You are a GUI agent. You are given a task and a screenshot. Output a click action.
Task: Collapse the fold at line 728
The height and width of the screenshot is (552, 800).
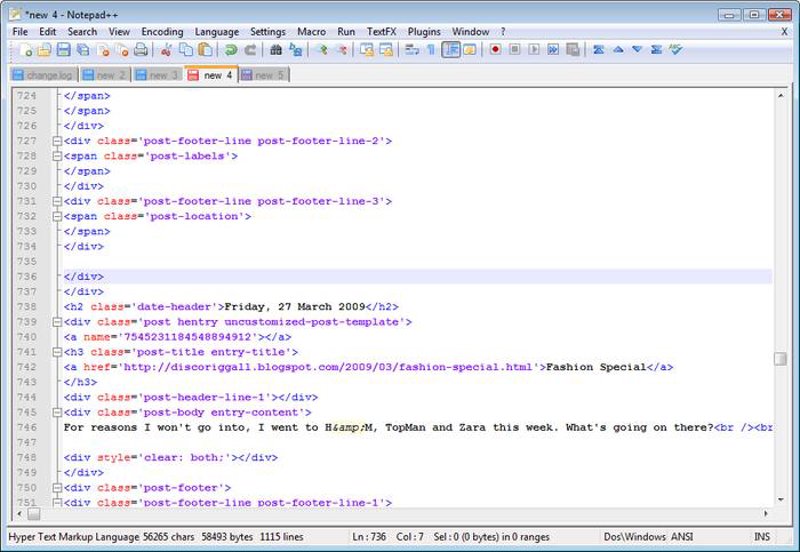(x=57, y=156)
